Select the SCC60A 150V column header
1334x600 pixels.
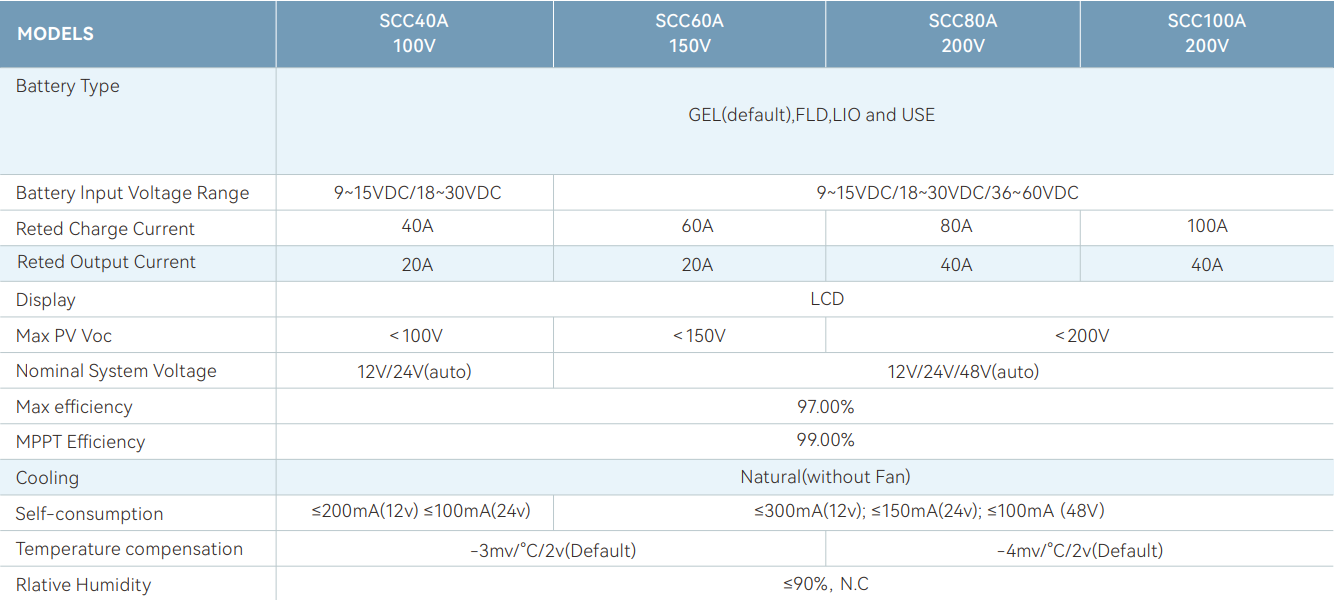point(689,34)
